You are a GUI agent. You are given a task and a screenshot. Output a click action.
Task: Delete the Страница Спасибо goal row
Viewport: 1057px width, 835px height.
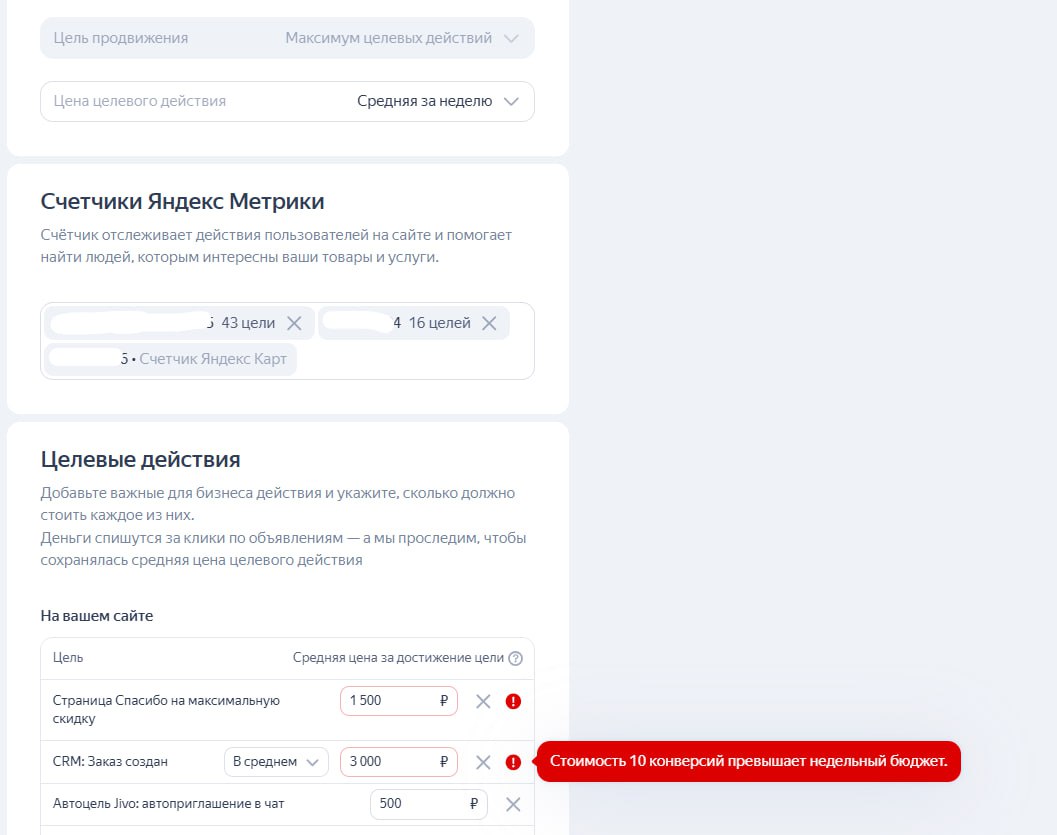(483, 702)
